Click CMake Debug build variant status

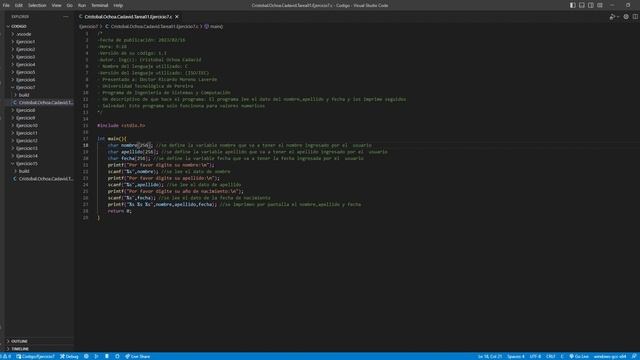point(69,356)
